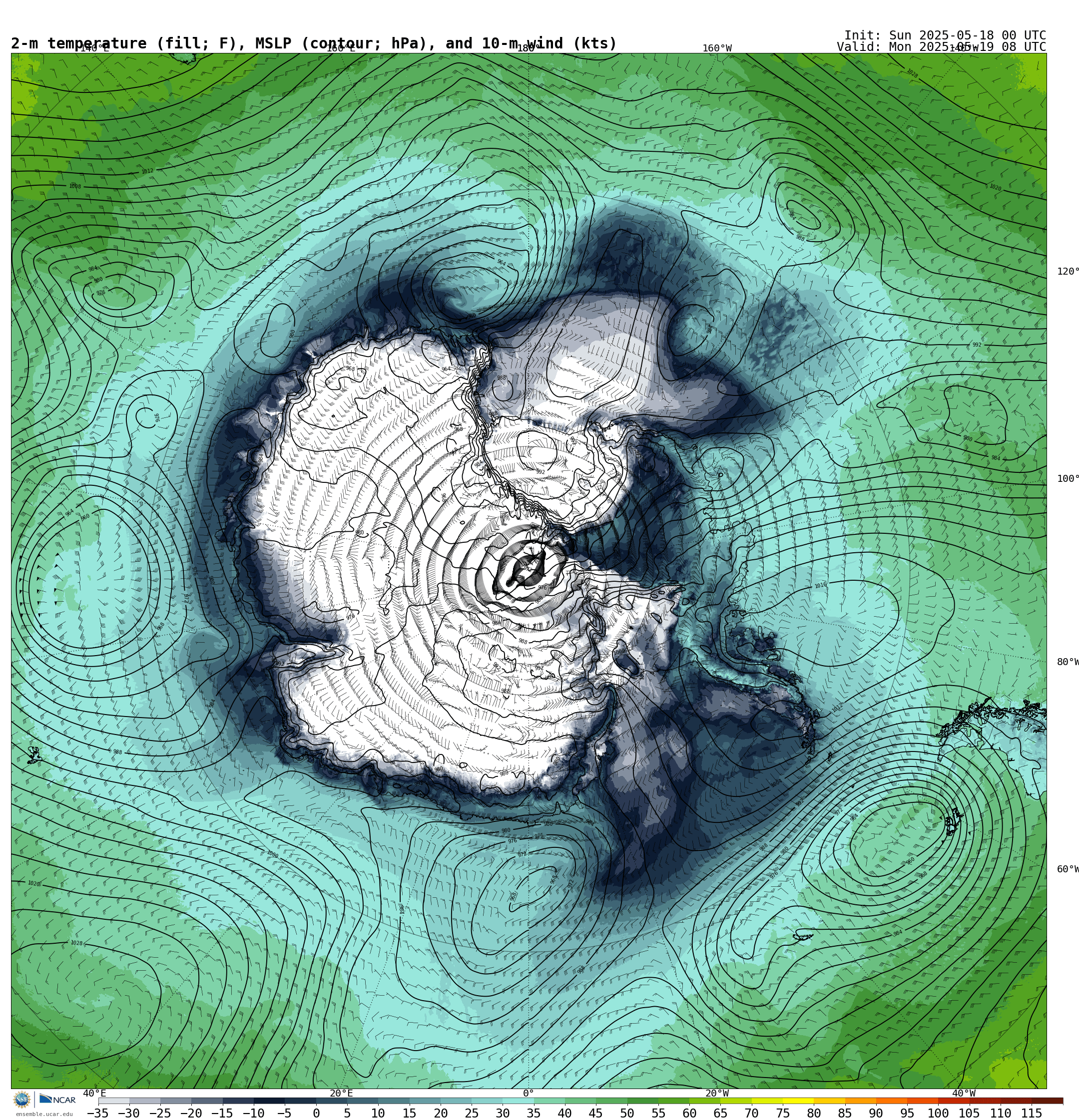Click the '60°W' longitude label on right edge
The image size is (1079, 1120).
pyautogui.click(x=1068, y=869)
